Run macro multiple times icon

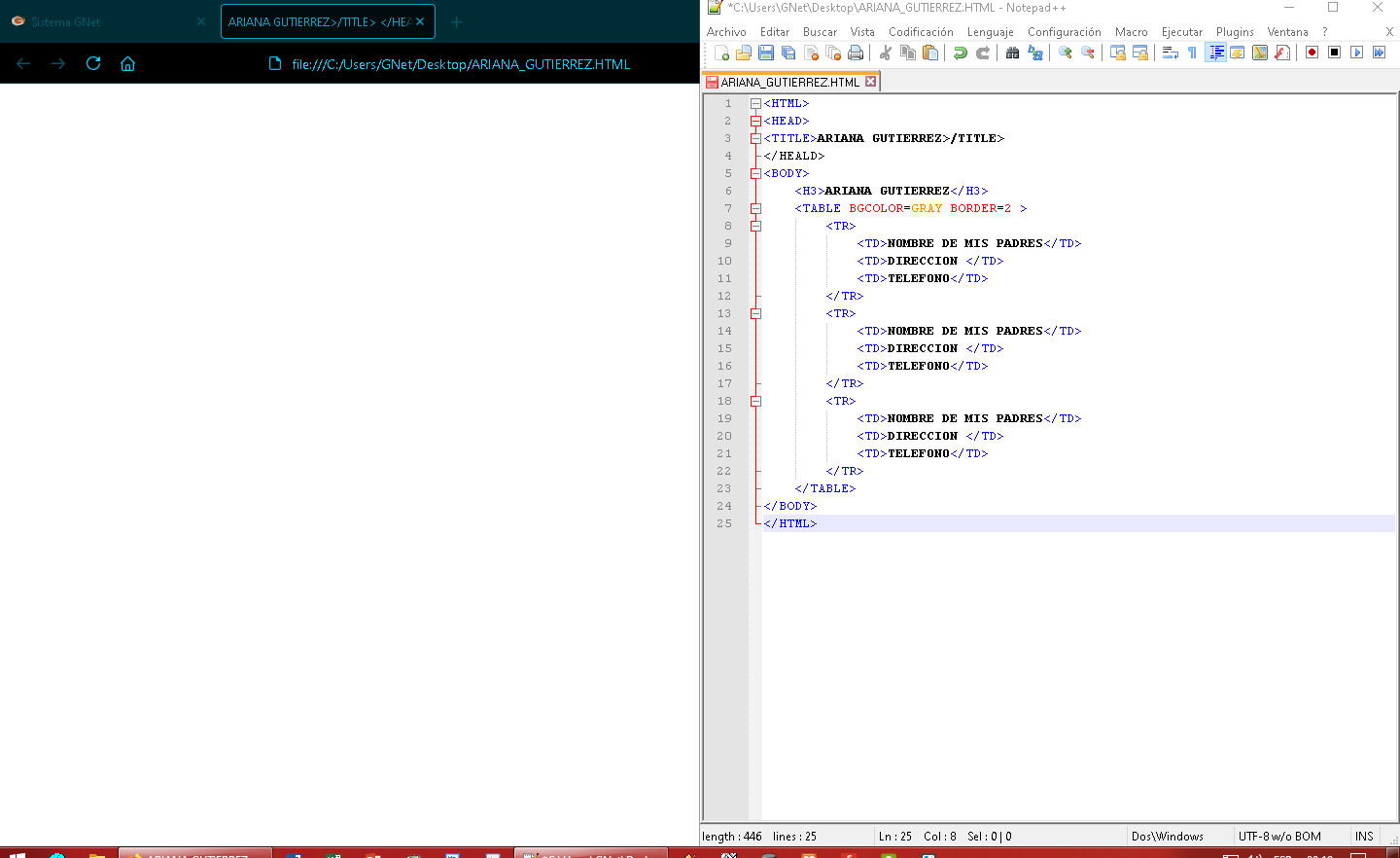pyautogui.click(x=1380, y=53)
